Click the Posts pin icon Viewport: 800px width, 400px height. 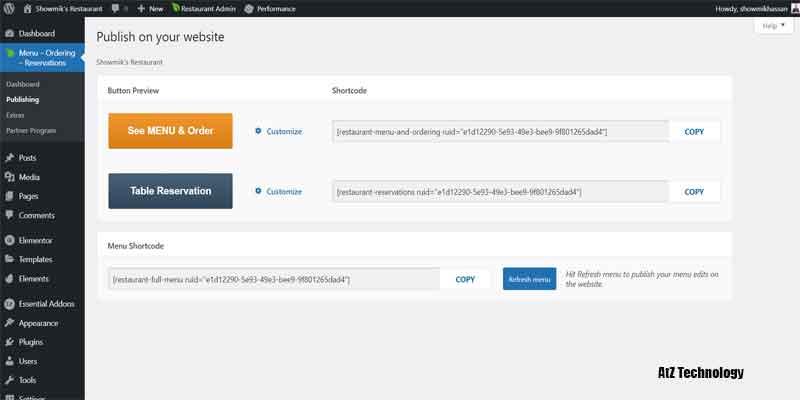point(10,158)
